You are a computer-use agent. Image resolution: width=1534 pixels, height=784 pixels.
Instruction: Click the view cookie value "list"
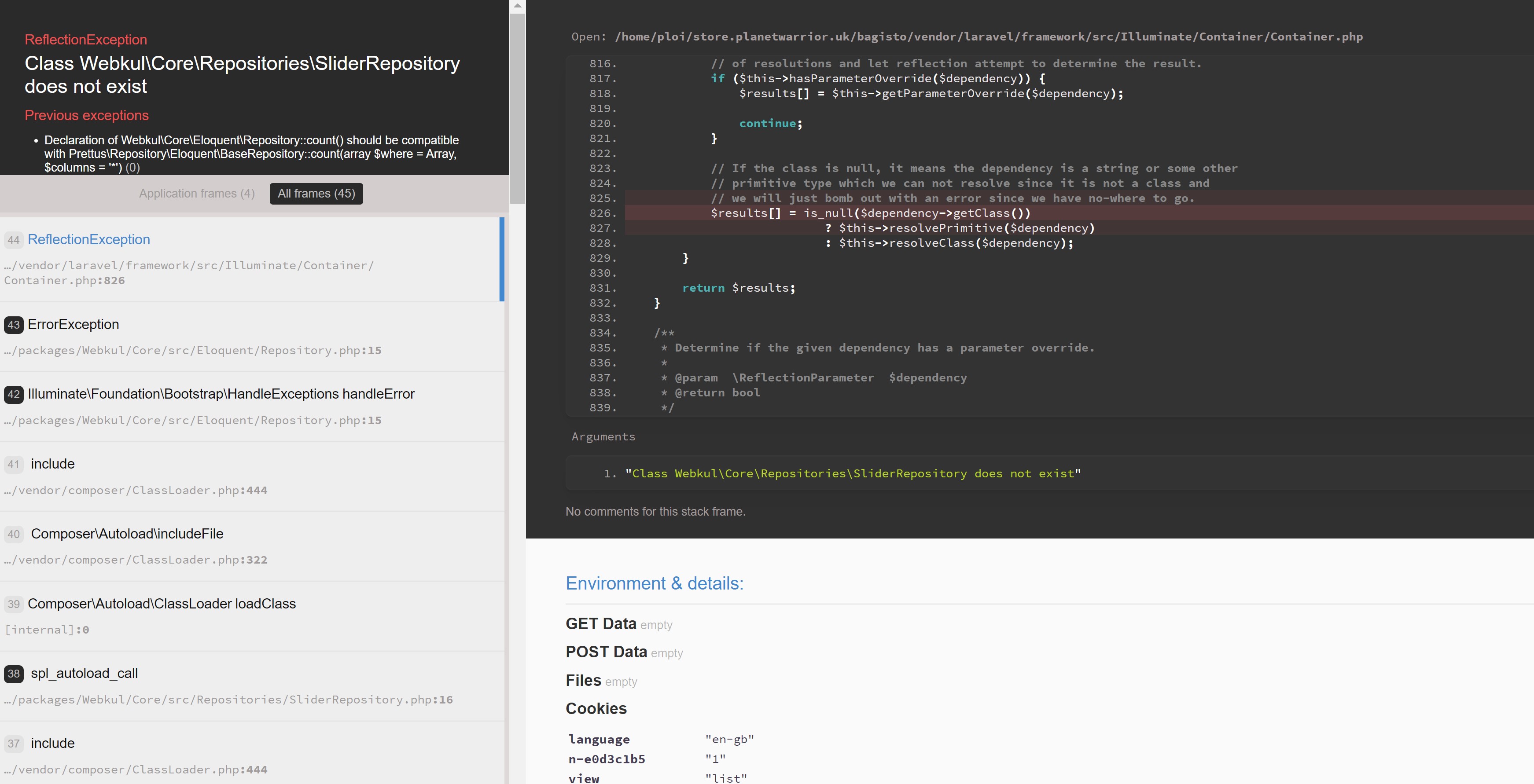(726, 779)
